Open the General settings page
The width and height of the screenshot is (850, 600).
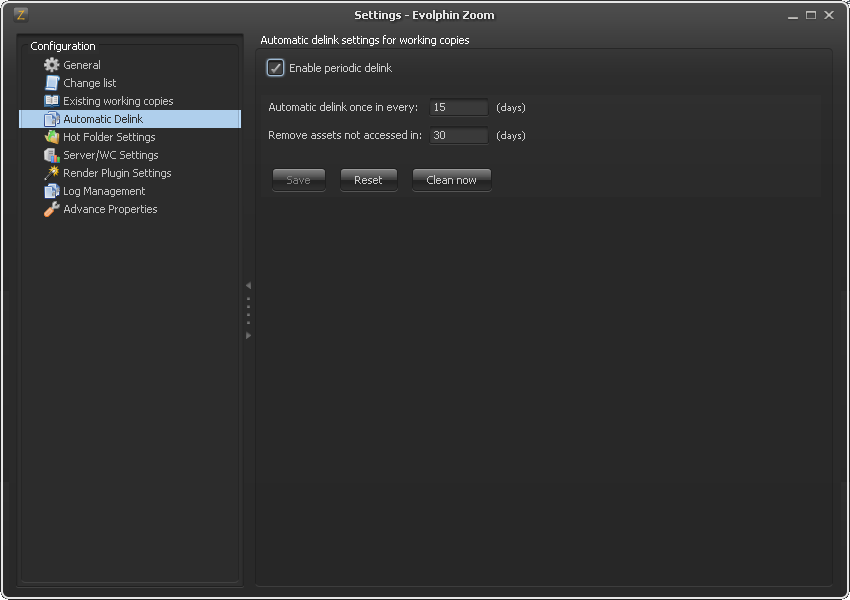(82, 65)
